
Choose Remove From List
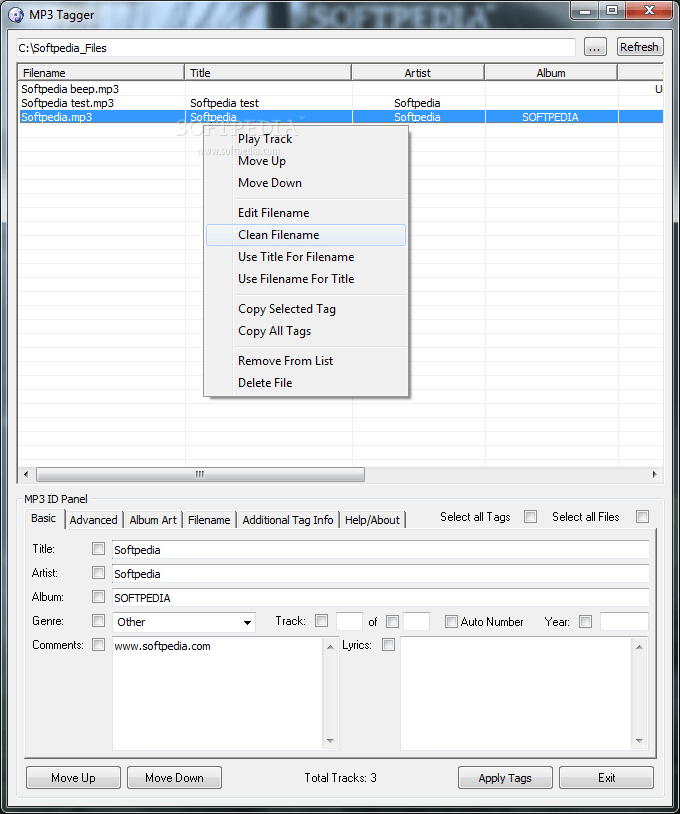305,361
